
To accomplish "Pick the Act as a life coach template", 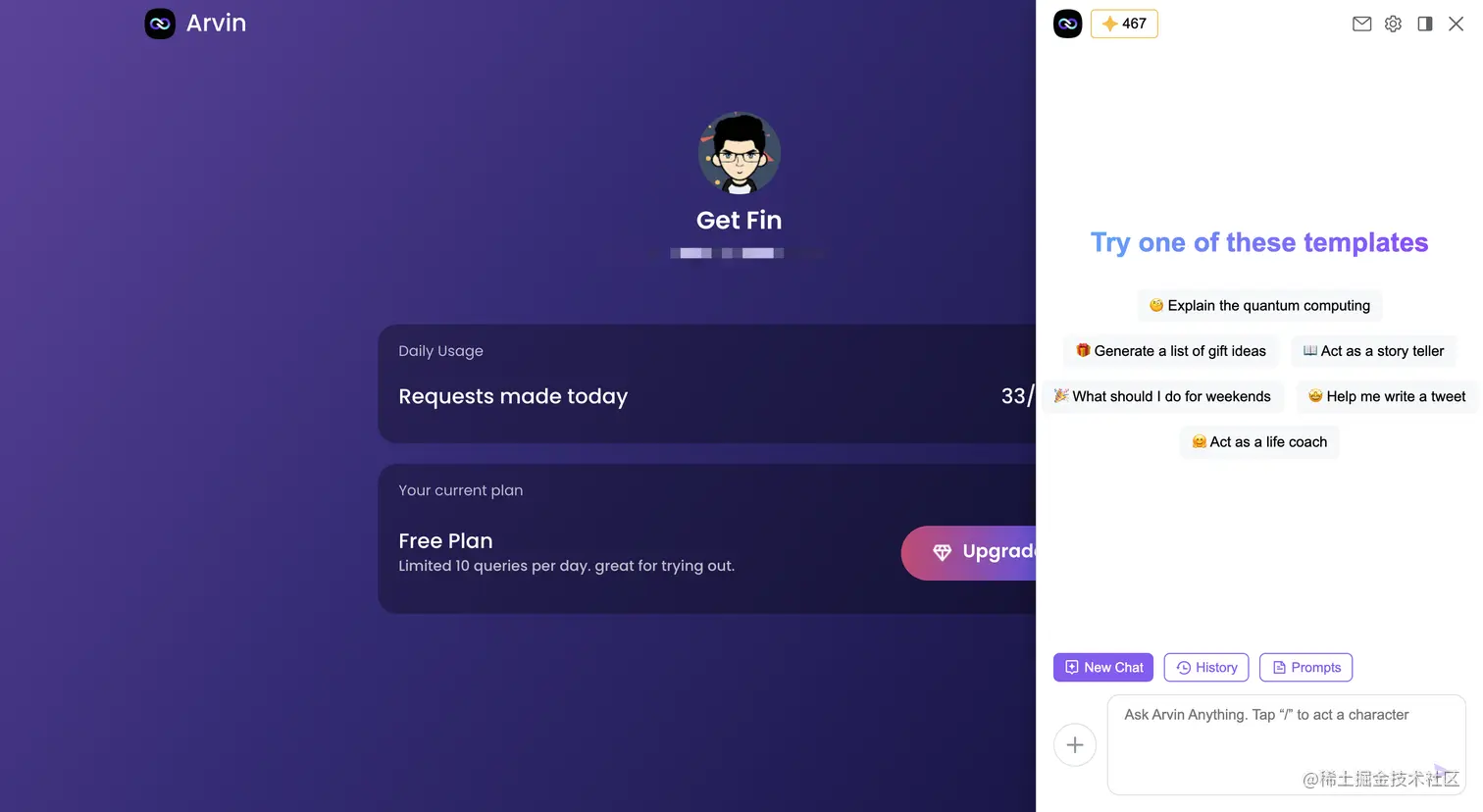I will [1259, 441].
